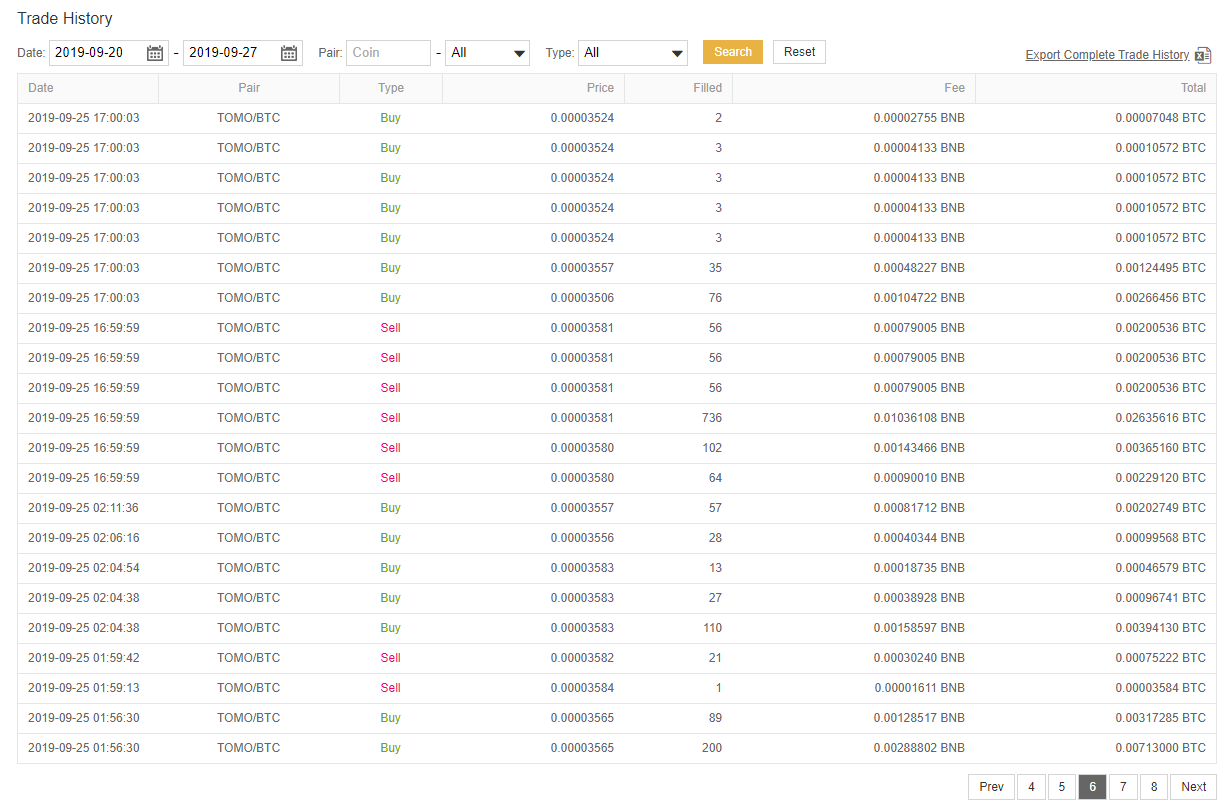The width and height of the screenshot is (1228, 807).
Task: Click the Fee column header
Action: pos(854,88)
